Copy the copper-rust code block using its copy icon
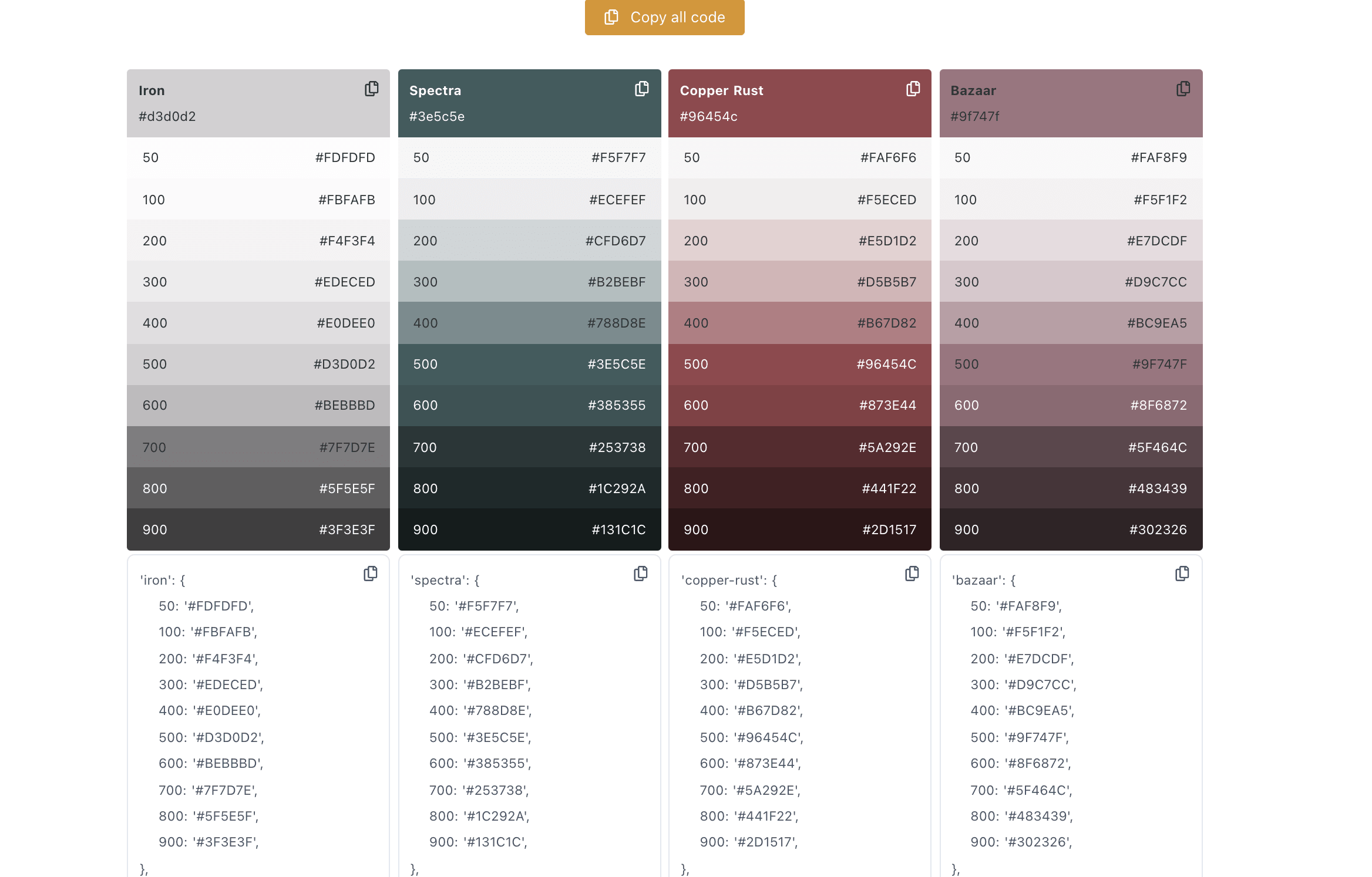This screenshot has width=1372, height=877. click(x=912, y=574)
